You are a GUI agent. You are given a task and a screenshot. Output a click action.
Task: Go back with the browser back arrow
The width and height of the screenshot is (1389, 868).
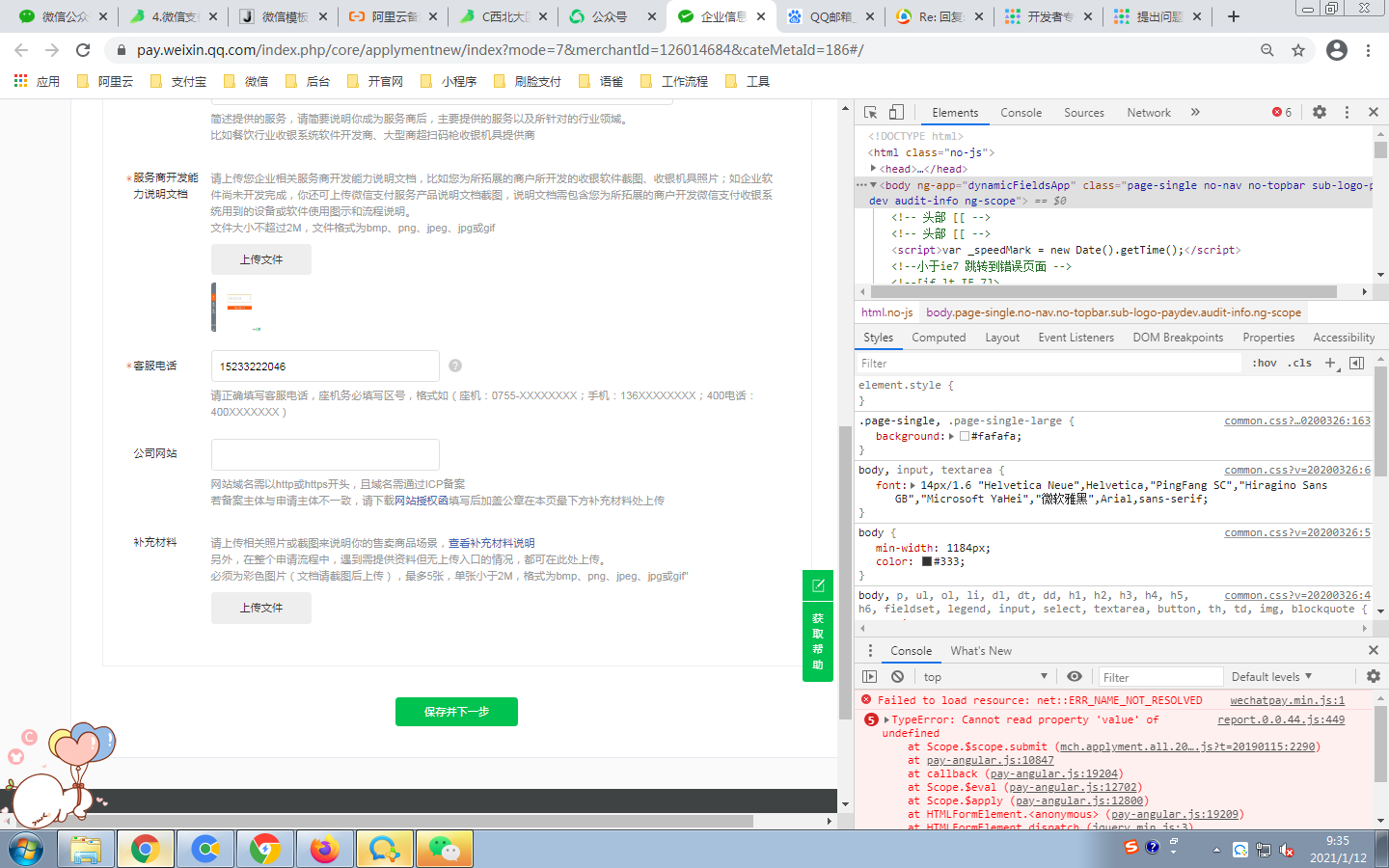pyautogui.click(x=21, y=50)
